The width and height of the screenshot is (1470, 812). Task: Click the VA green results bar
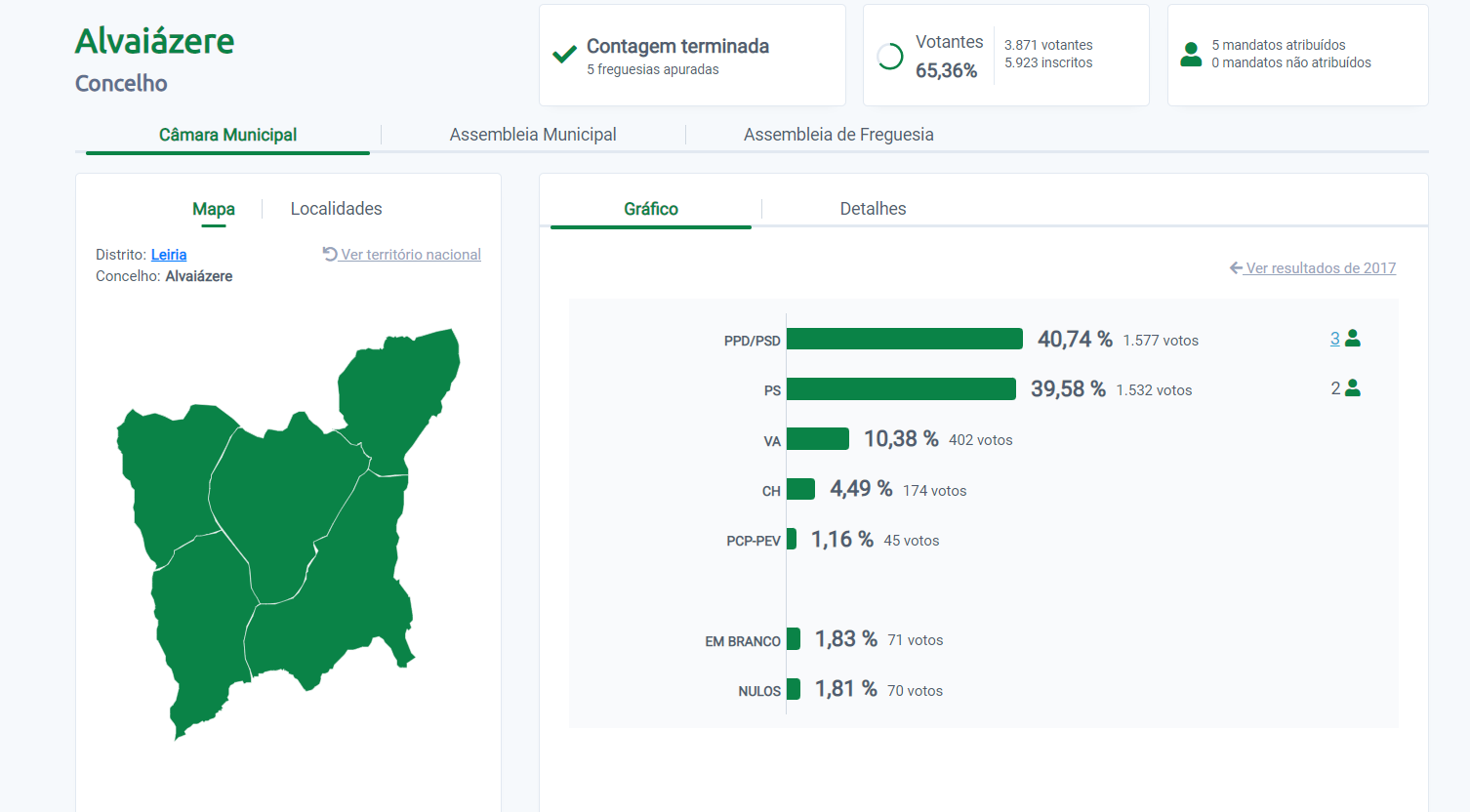(x=818, y=439)
